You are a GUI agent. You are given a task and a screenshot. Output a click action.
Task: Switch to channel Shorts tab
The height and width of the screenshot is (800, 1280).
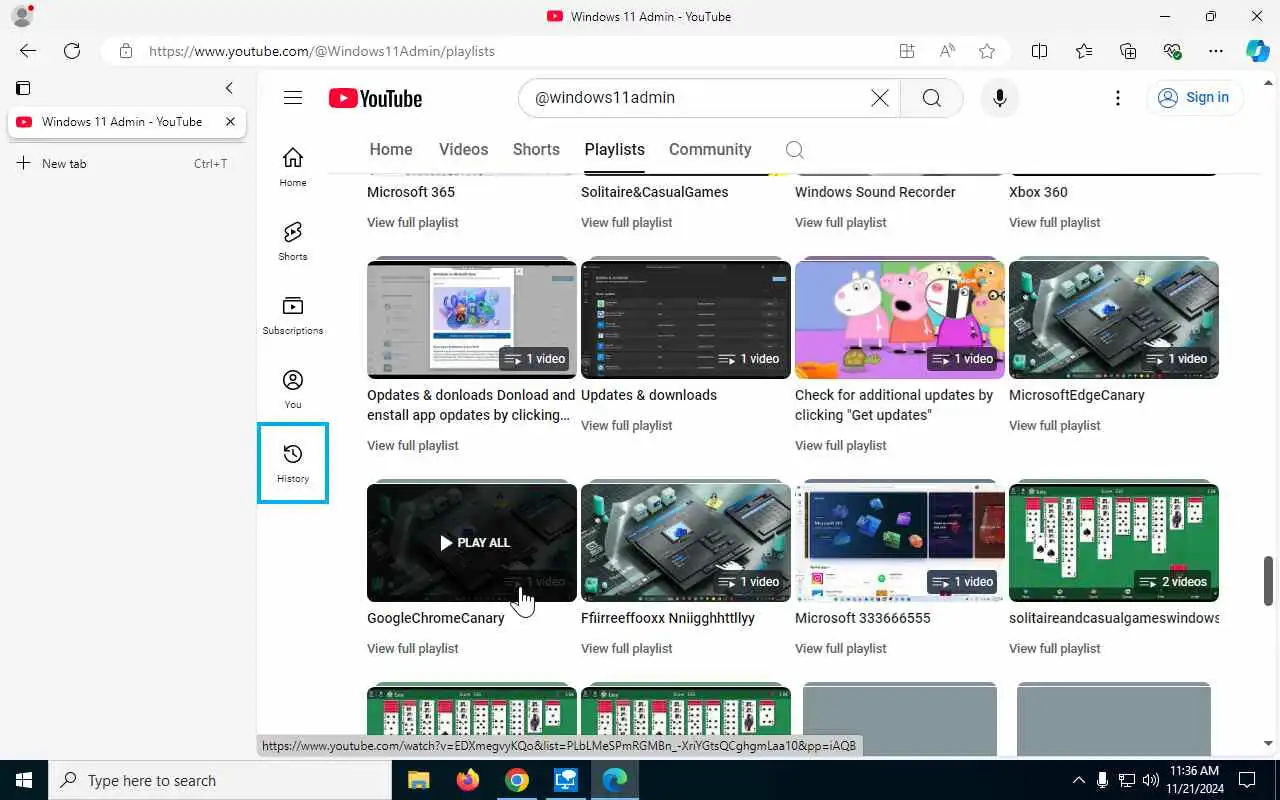click(x=536, y=150)
